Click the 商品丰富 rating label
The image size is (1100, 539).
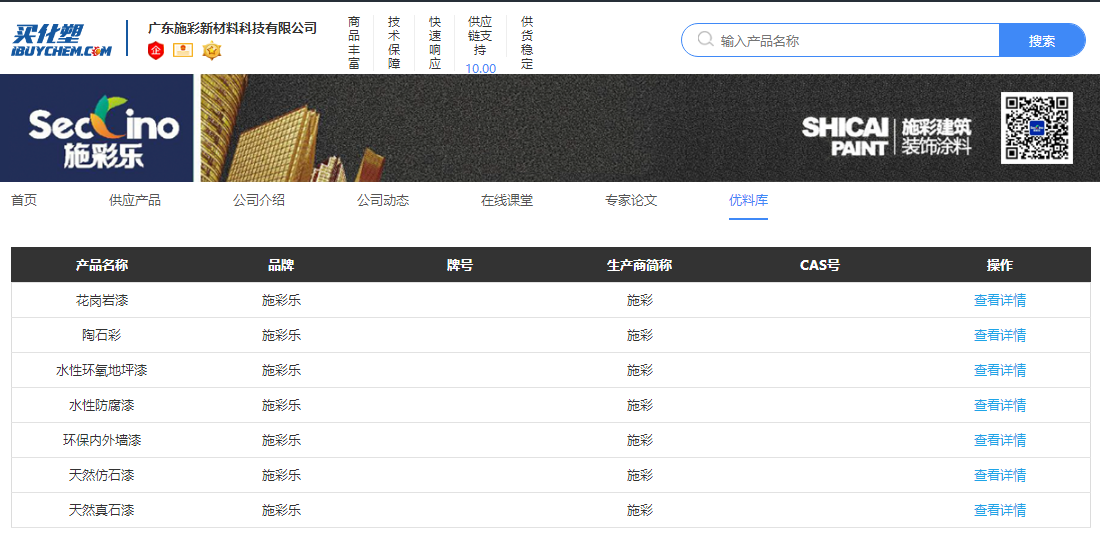click(354, 43)
